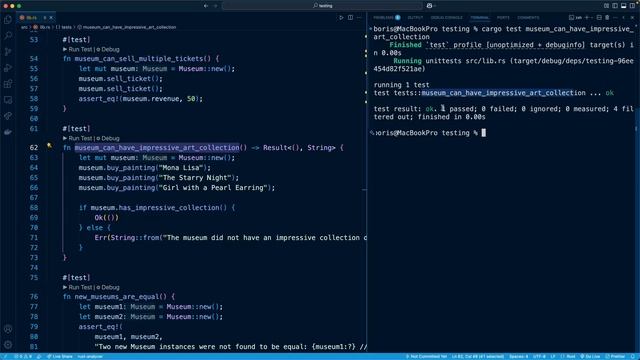Open the Manage gear in activity bar

click(x=8, y=345)
